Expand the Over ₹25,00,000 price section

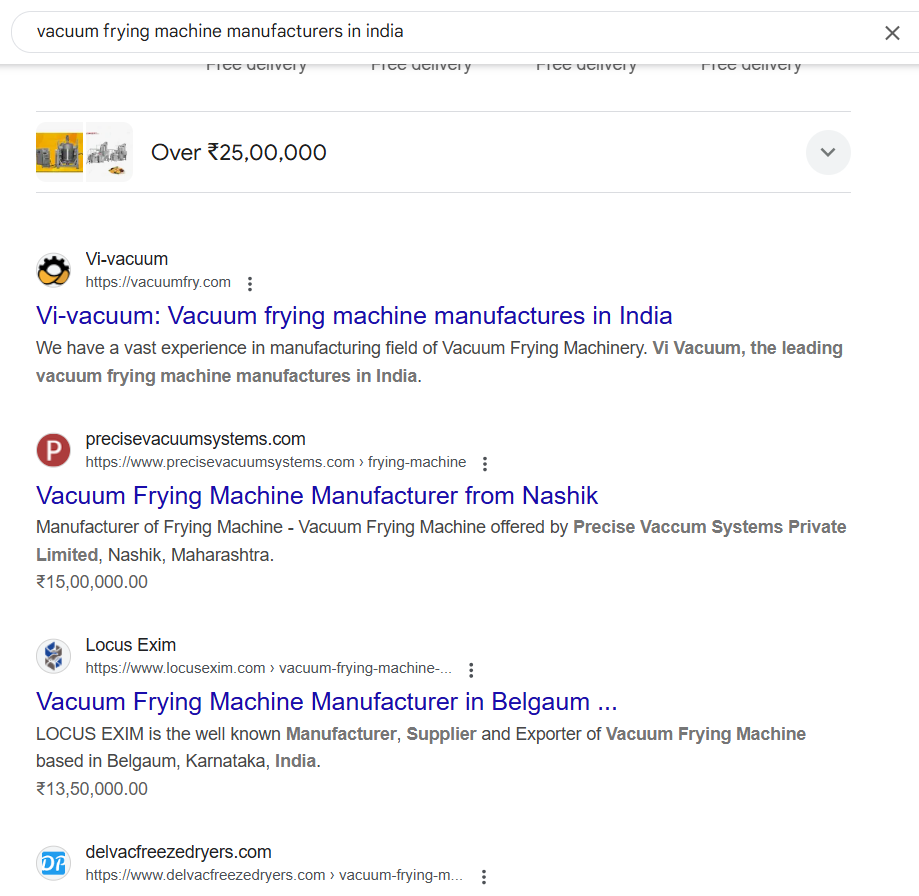tap(828, 152)
